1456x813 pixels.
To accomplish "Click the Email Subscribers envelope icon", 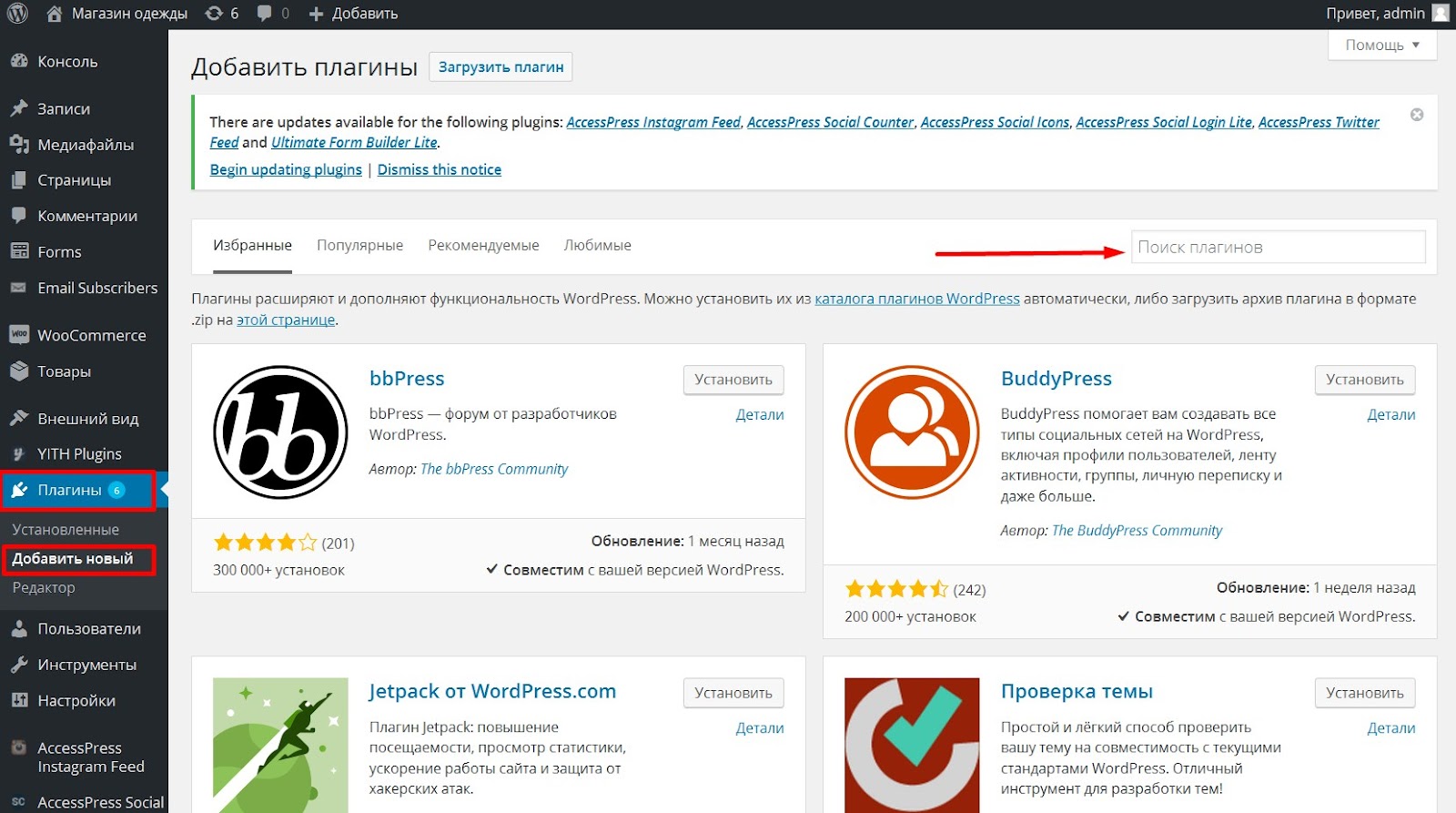I will click(19, 288).
